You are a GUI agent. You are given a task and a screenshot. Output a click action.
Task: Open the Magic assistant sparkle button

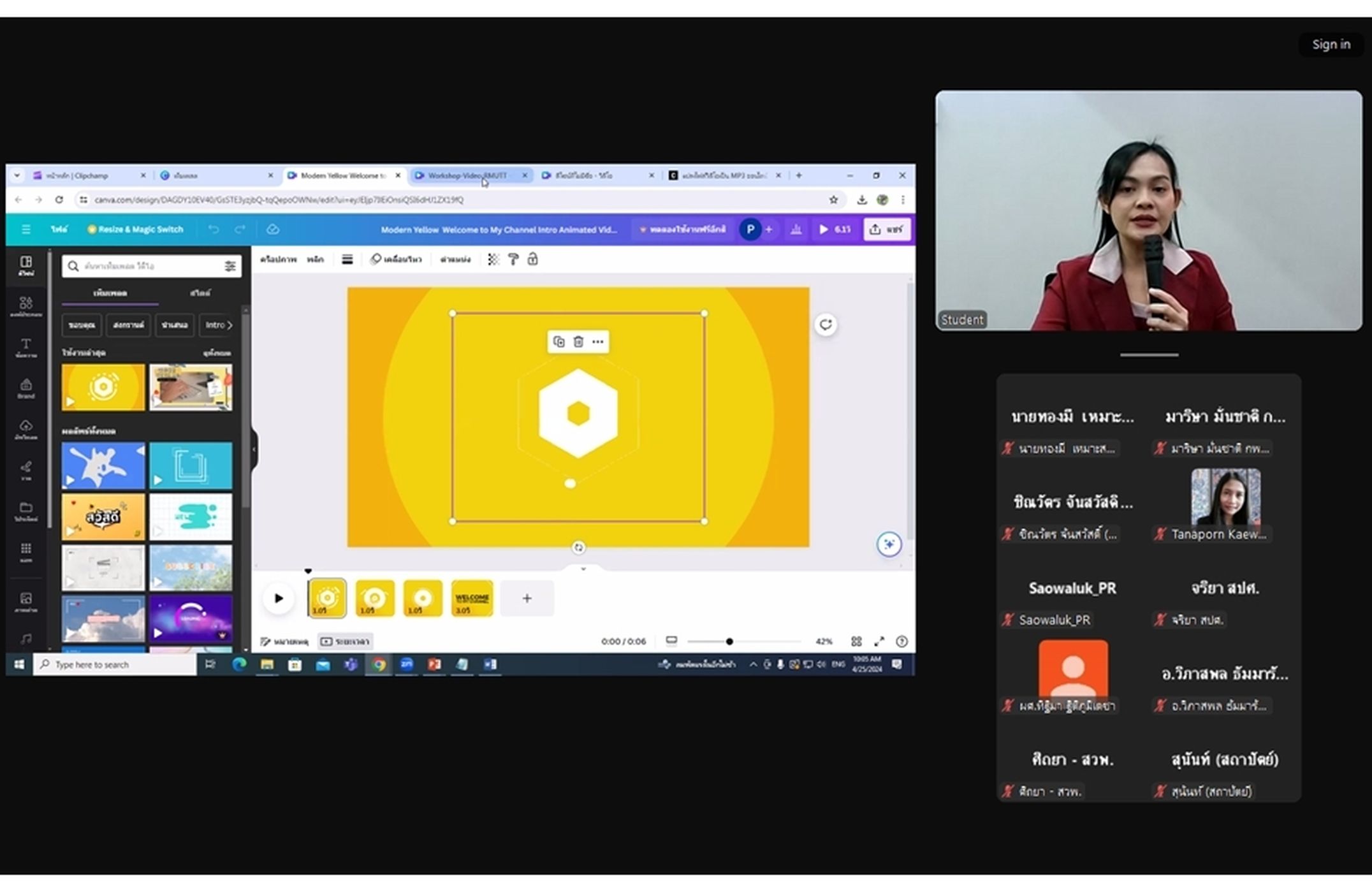(x=889, y=544)
